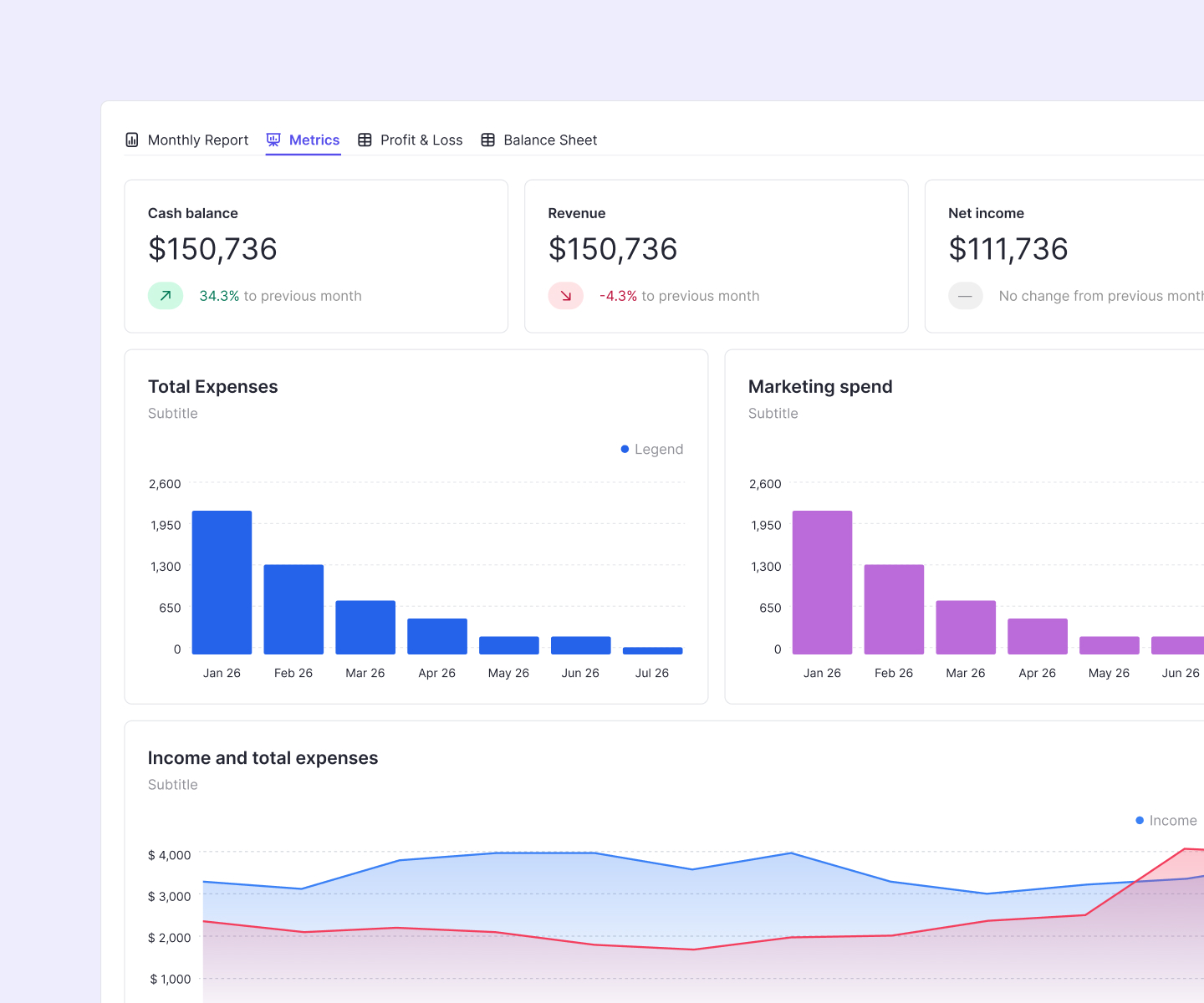The width and height of the screenshot is (1204, 1003).
Task: Click the Feb 26 purple Marketing spend bar
Action: tap(894, 609)
